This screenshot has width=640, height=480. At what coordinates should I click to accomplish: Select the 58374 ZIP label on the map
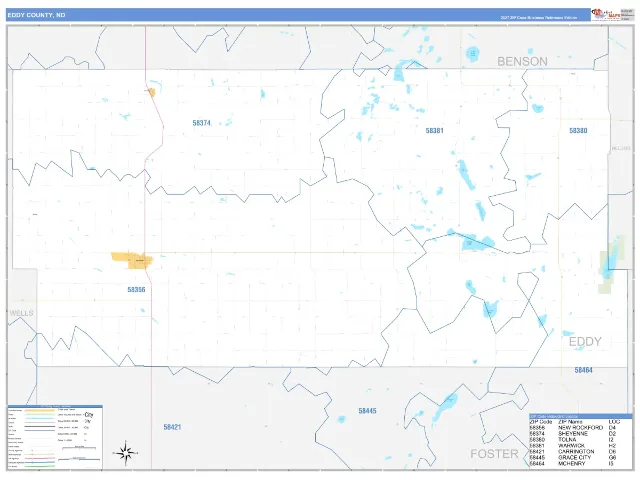pos(202,123)
